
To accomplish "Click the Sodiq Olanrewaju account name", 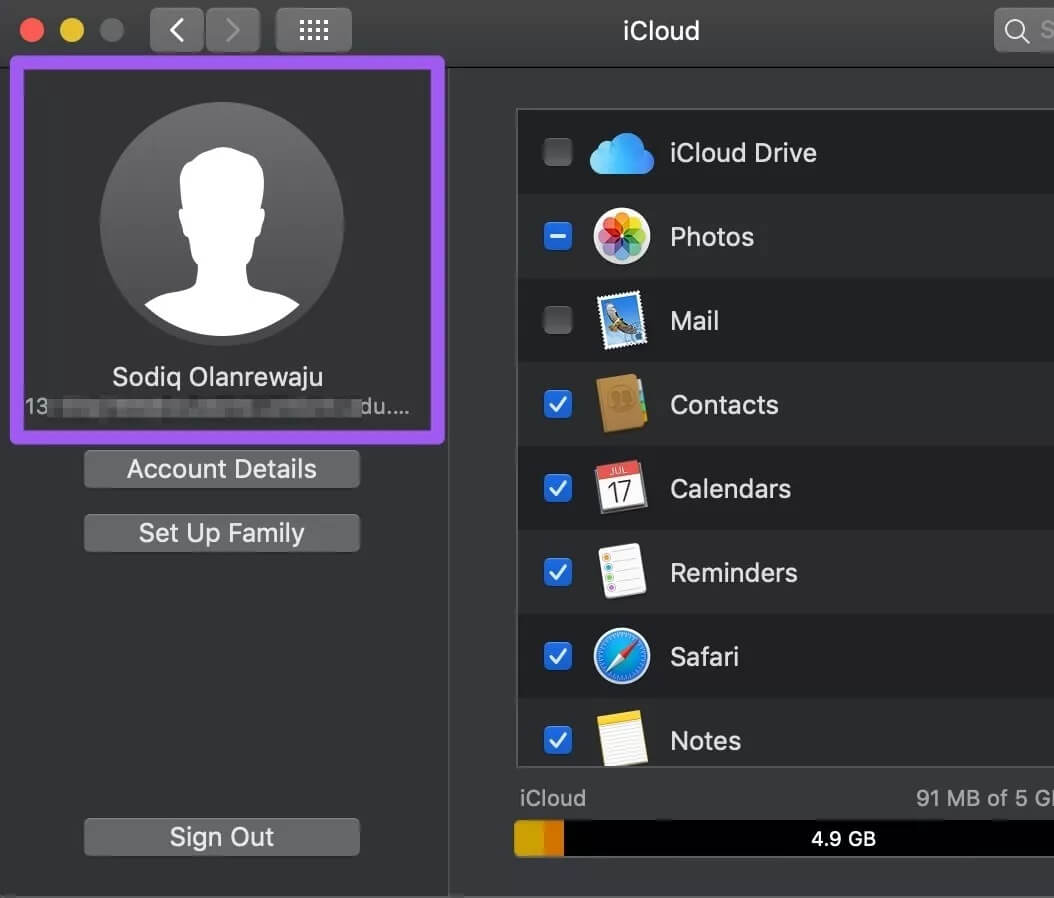I will (x=218, y=377).
